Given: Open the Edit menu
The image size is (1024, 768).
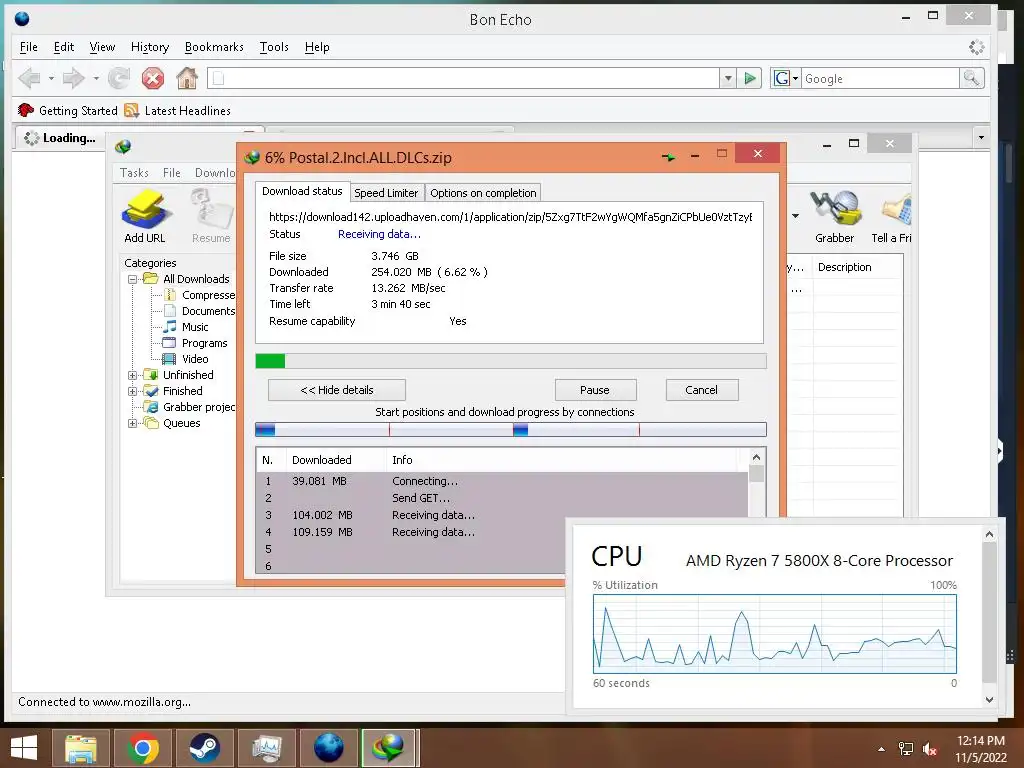Looking at the screenshot, I should pyautogui.click(x=63, y=47).
